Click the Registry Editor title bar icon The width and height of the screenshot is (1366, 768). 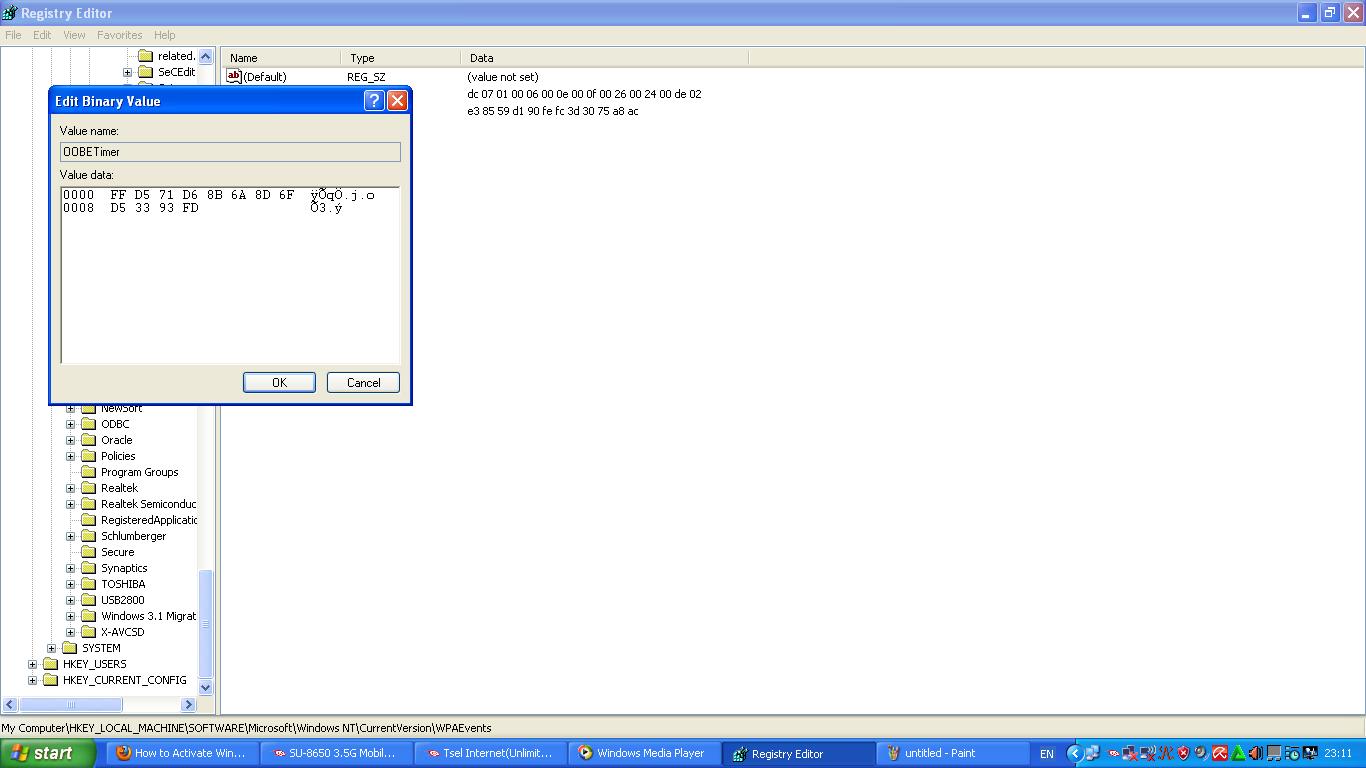[x=10, y=12]
